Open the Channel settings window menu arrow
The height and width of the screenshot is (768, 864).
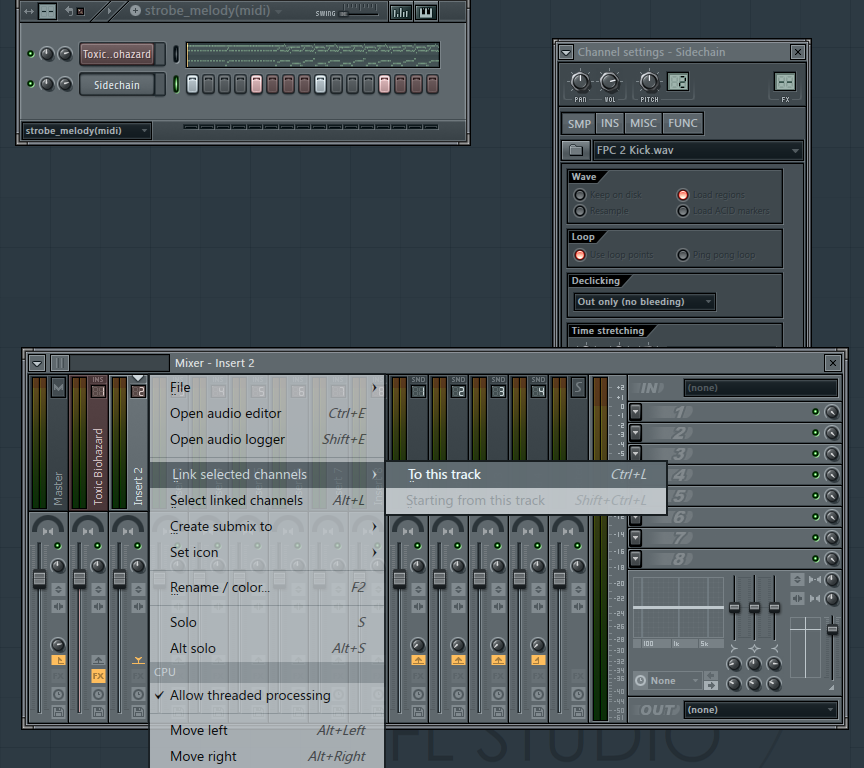(566, 52)
